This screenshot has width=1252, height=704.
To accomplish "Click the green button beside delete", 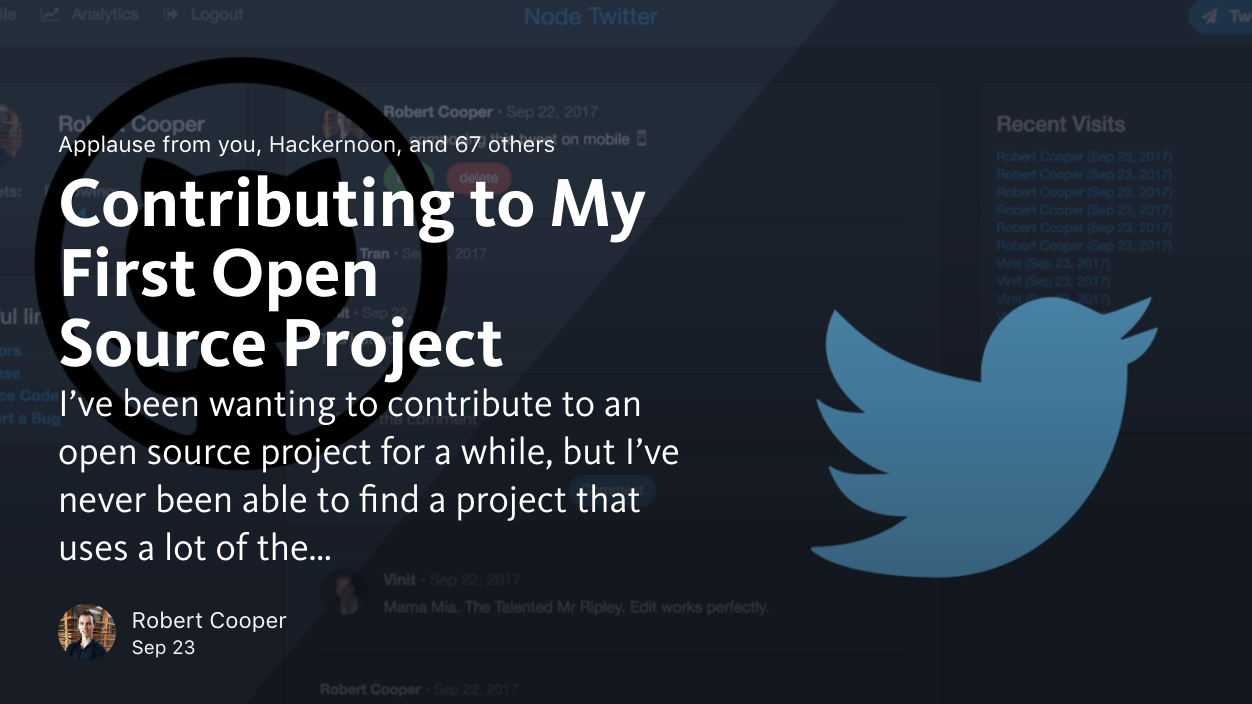I will click(408, 177).
